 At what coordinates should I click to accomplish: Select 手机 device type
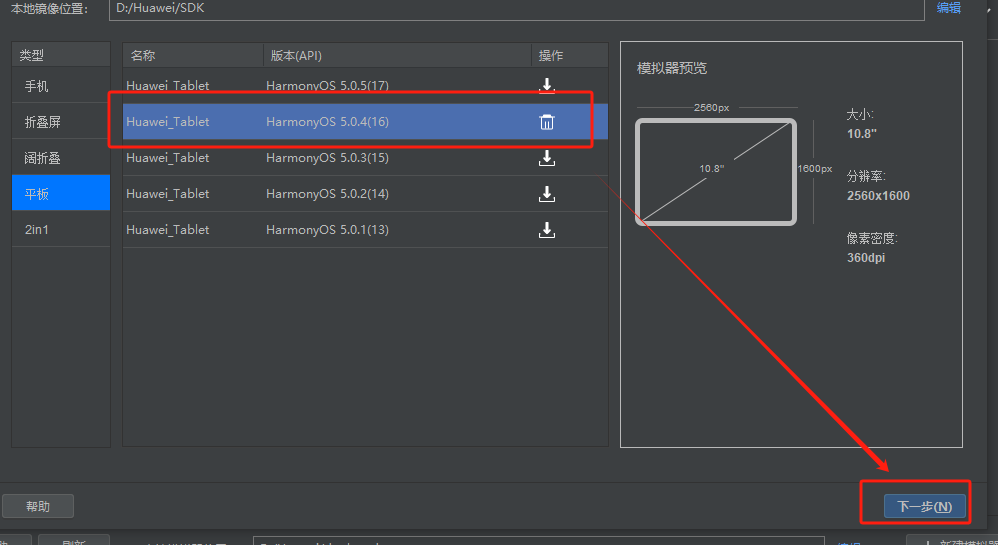point(60,86)
